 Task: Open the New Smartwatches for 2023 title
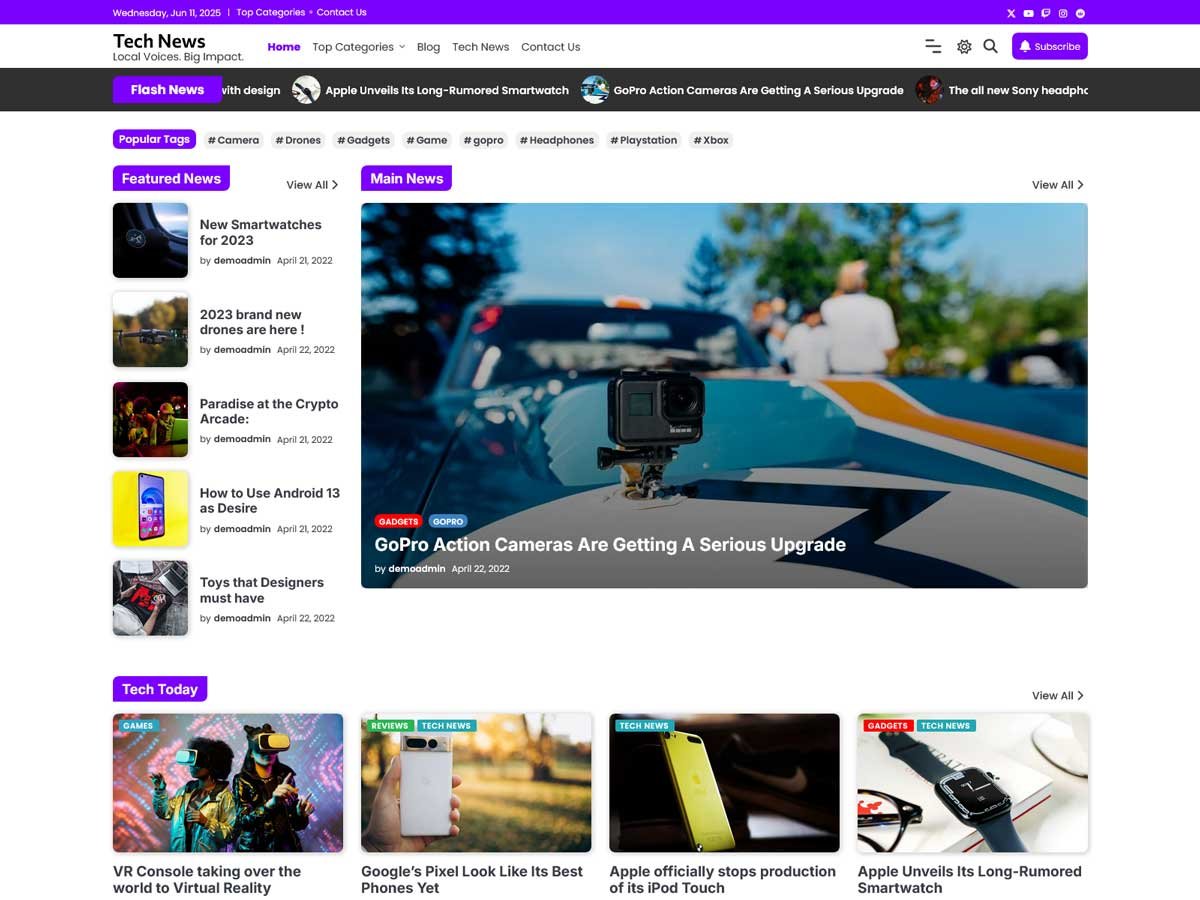pos(260,232)
